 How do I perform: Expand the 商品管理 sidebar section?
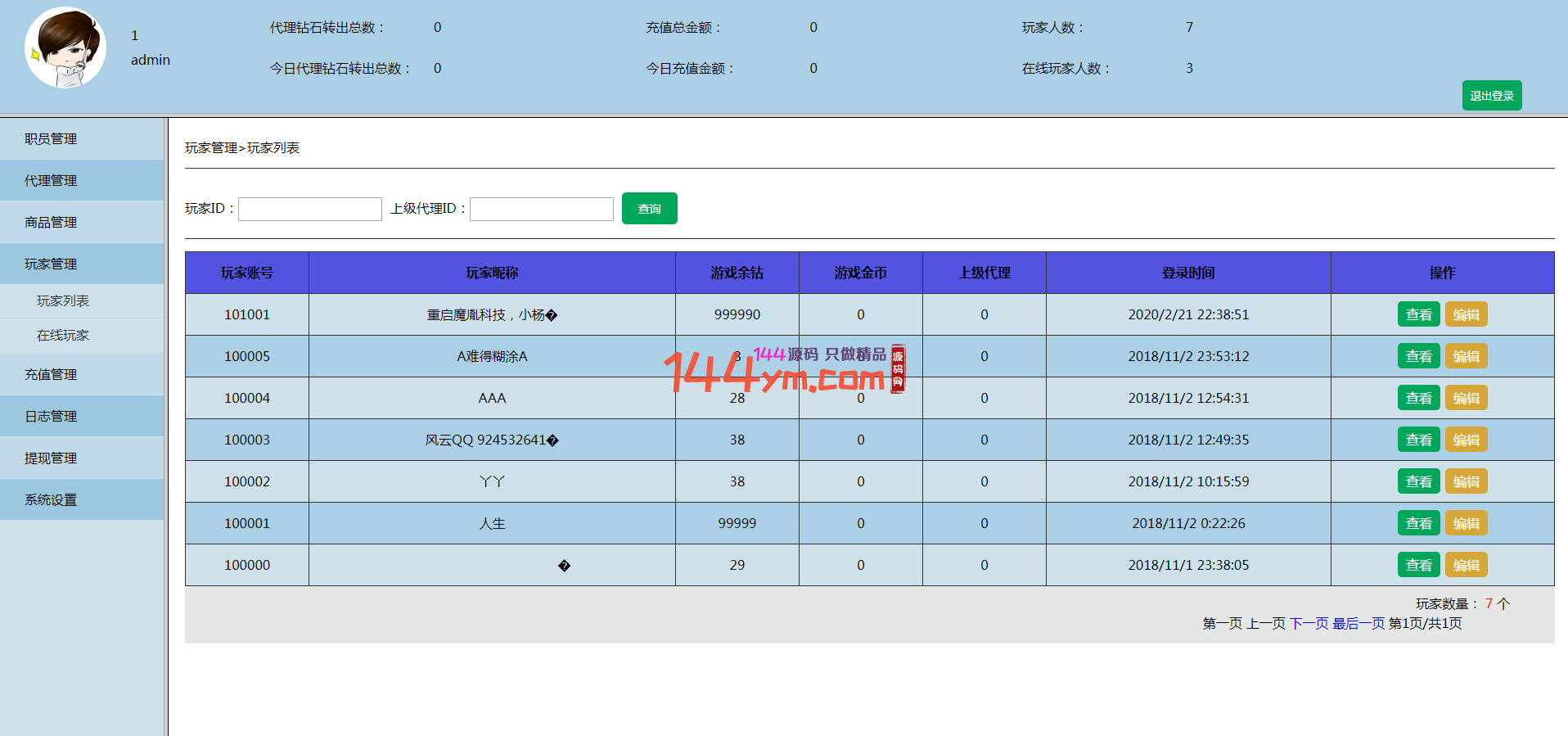(51, 223)
